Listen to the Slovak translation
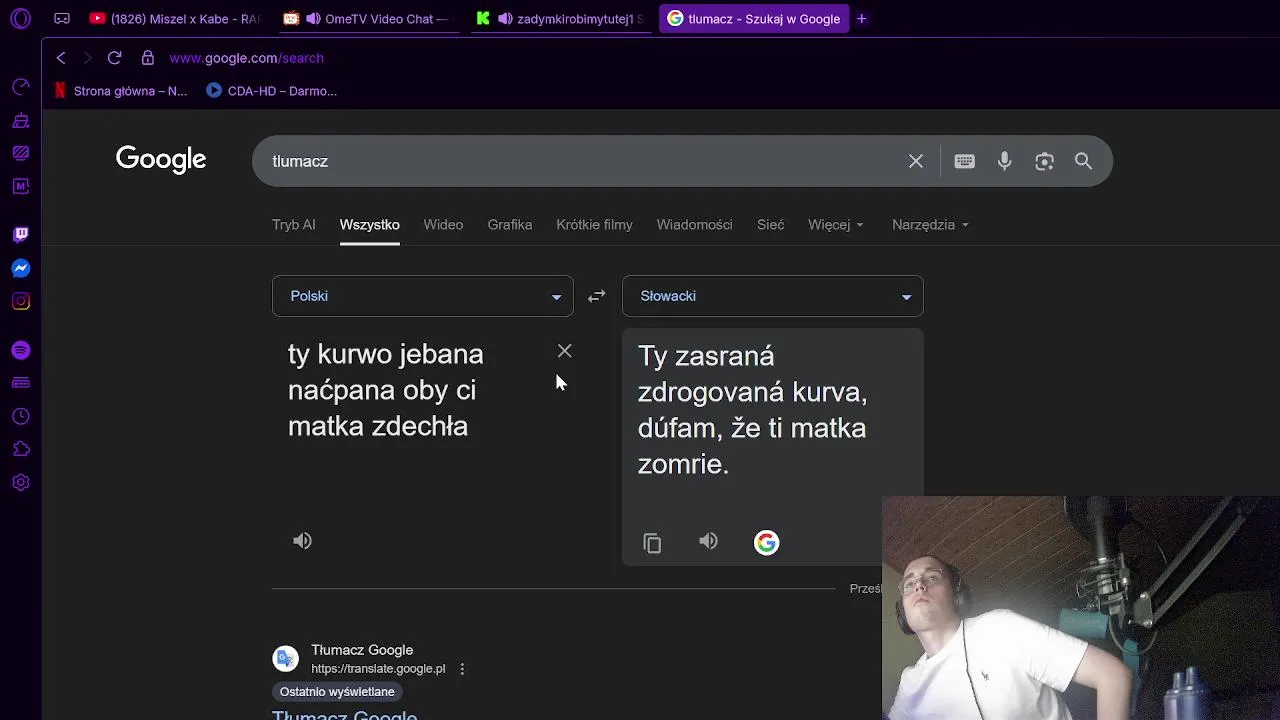This screenshot has width=1280, height=720. 708,541
